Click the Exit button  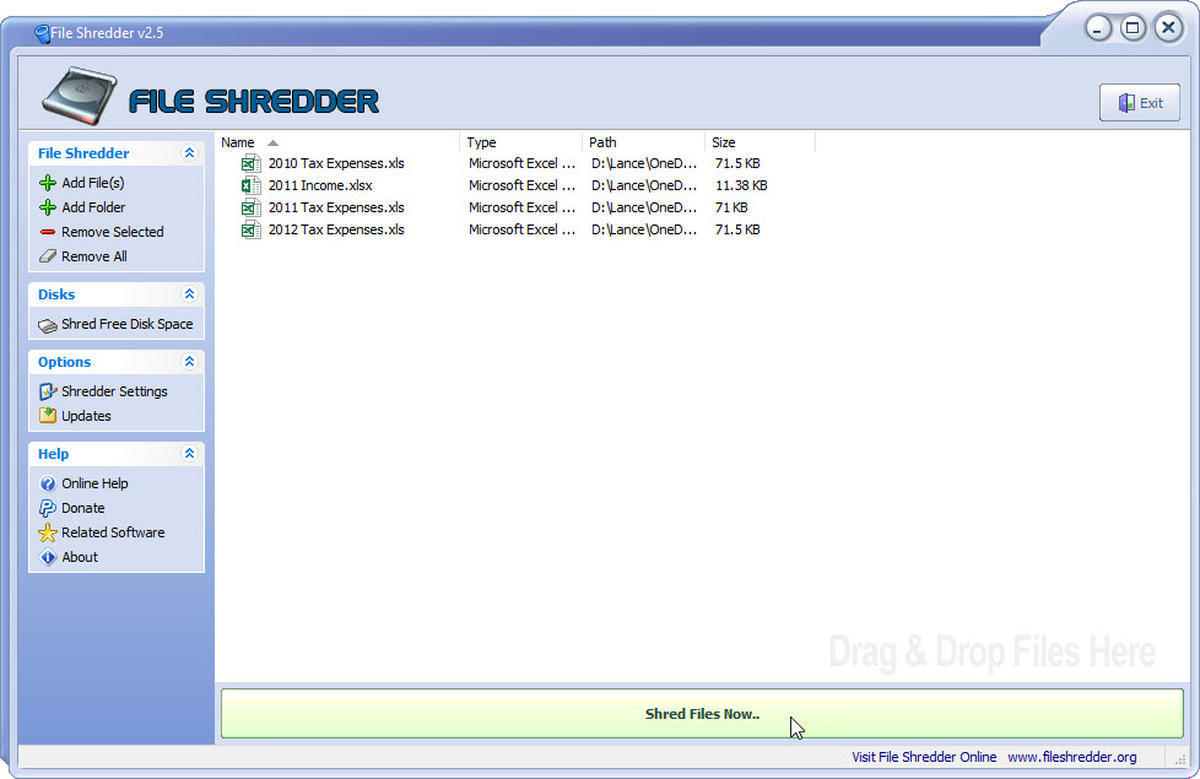[x=1139, y=102]
